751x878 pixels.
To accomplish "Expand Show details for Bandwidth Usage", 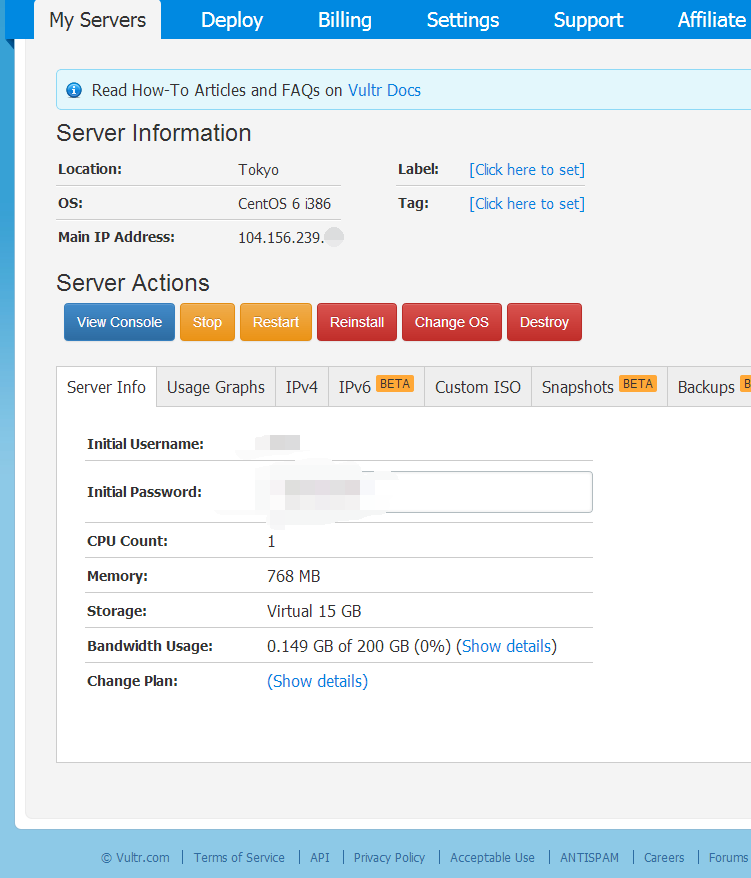I will coord(507,646).
